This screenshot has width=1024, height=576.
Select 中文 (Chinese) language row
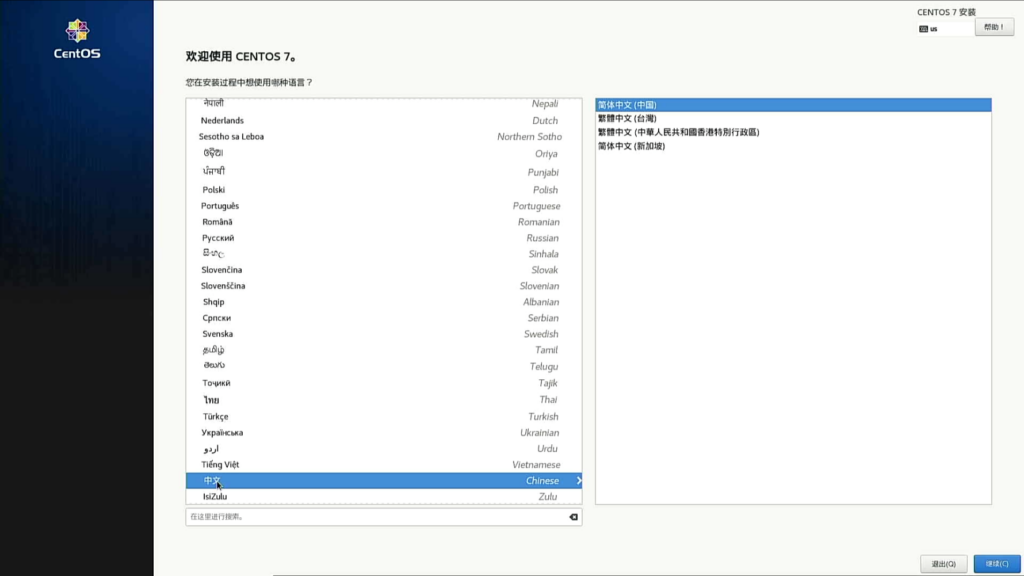coord(383,481)
